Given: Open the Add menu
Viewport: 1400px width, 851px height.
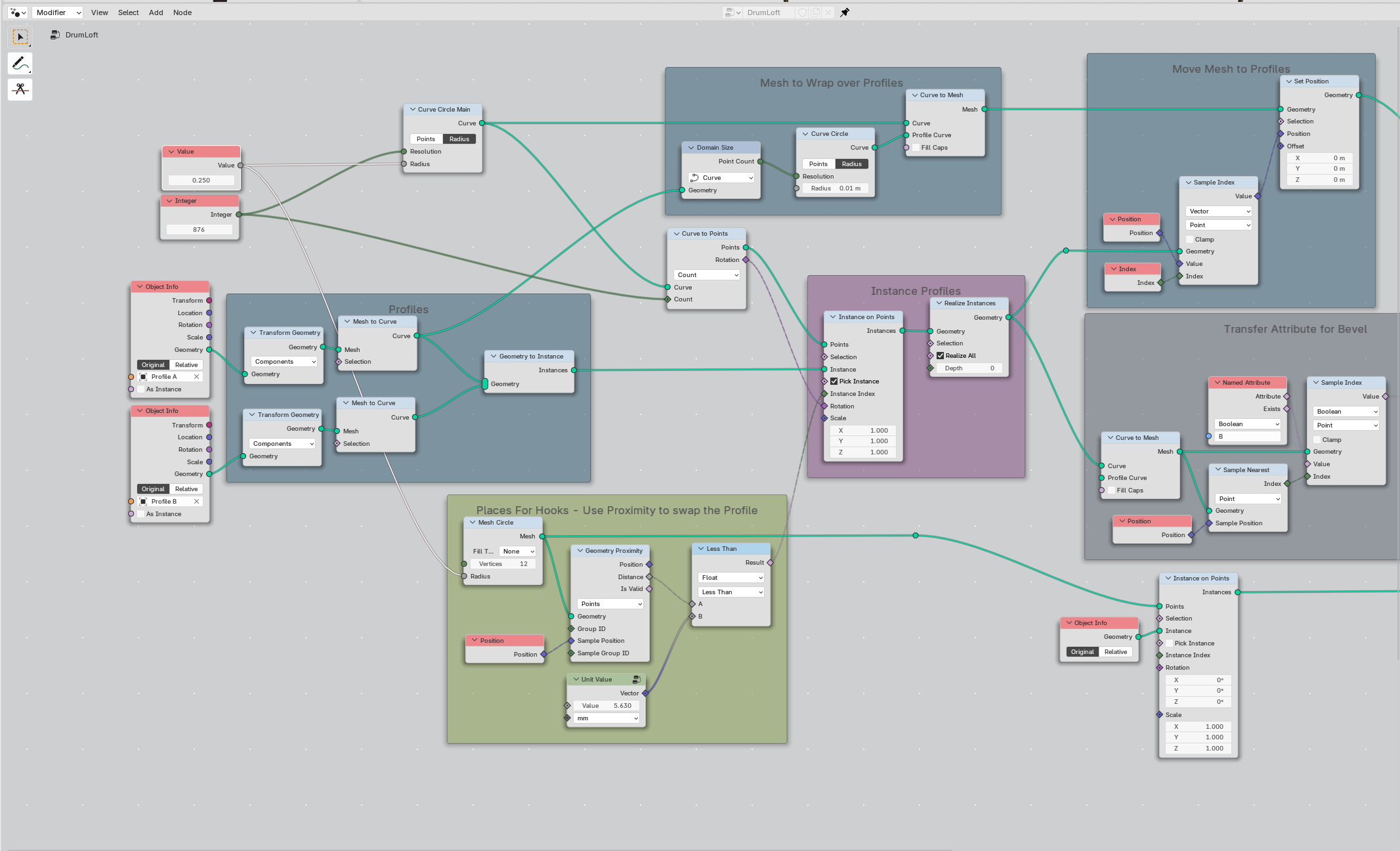Looking at the screenshot, I should pos(156,12).
